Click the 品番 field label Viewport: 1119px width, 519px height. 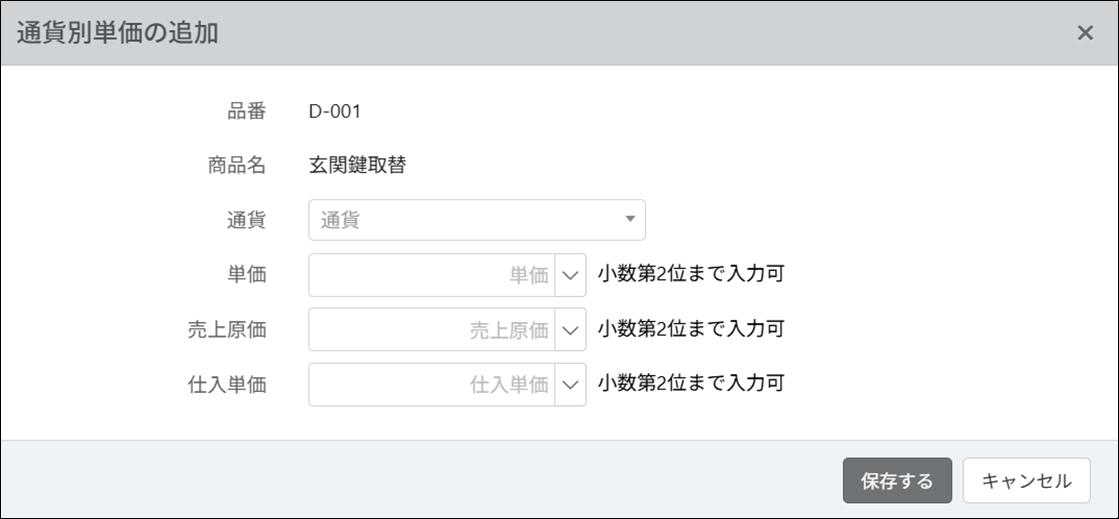247,111
